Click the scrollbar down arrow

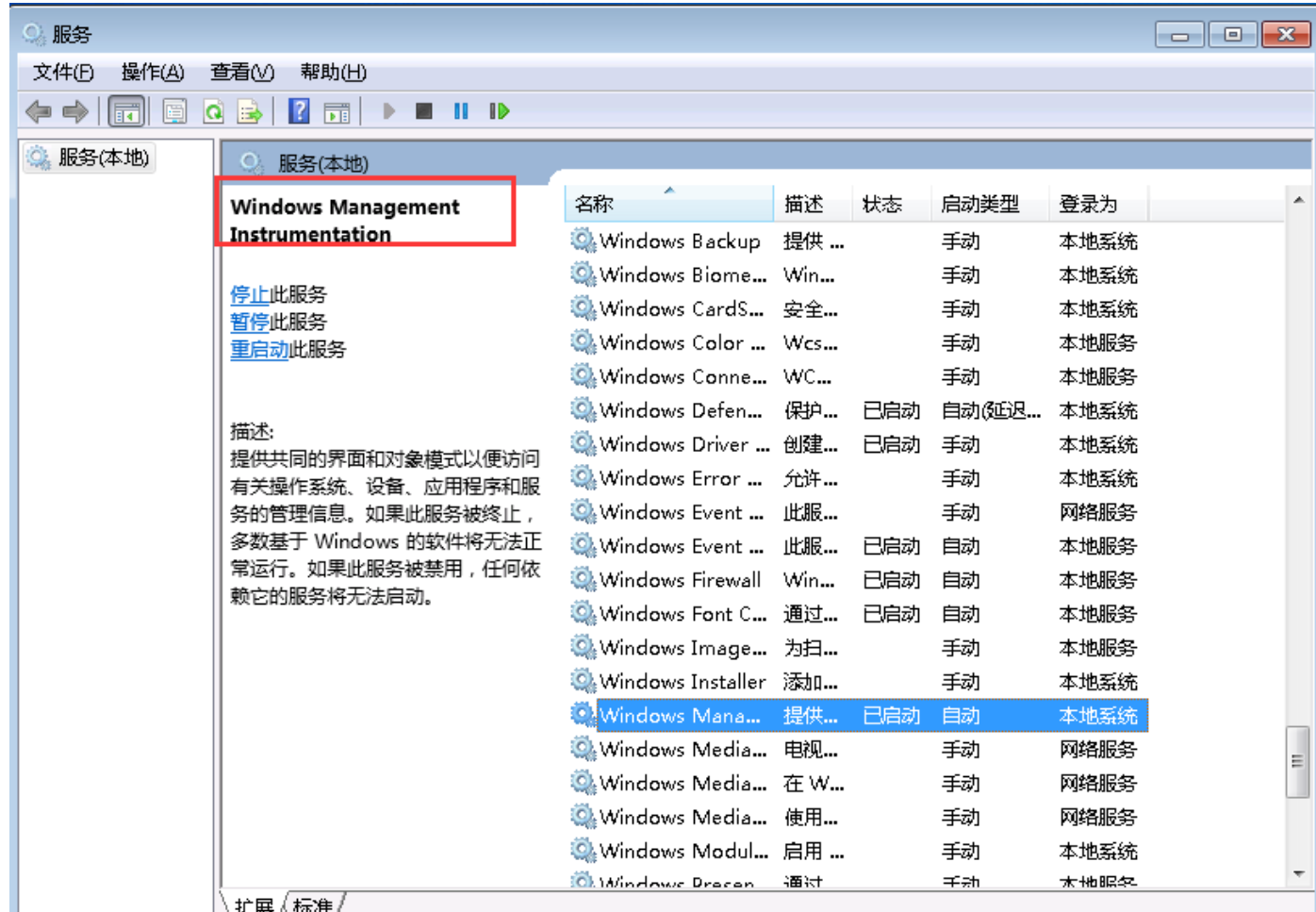(x=1298, y=873)
